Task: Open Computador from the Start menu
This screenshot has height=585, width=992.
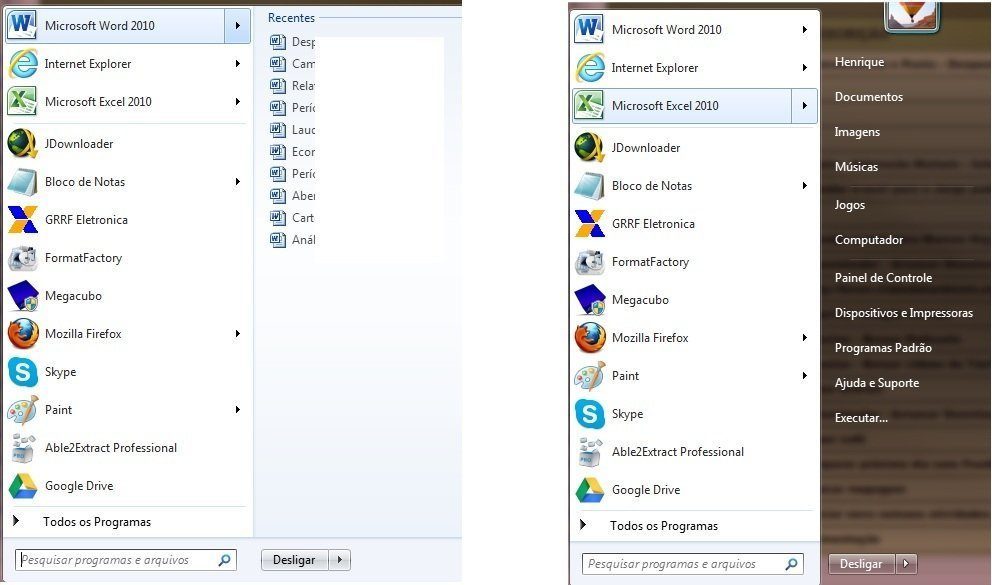Action: 869,240
